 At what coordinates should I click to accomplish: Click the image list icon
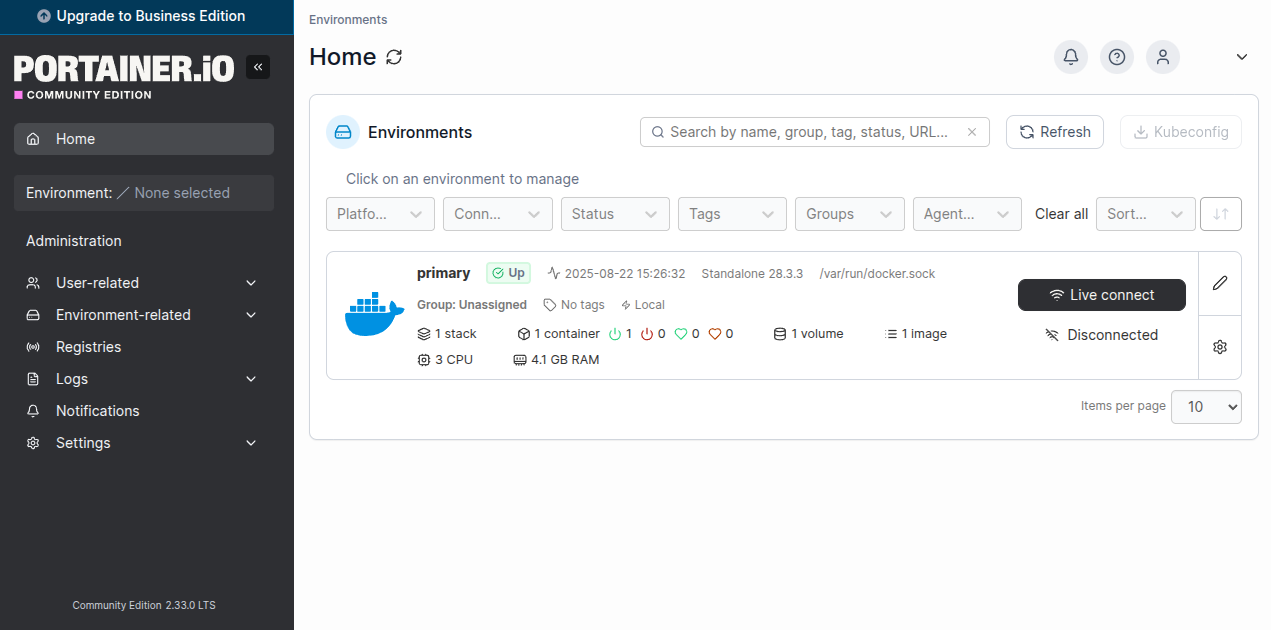click(x=891, y=334)
